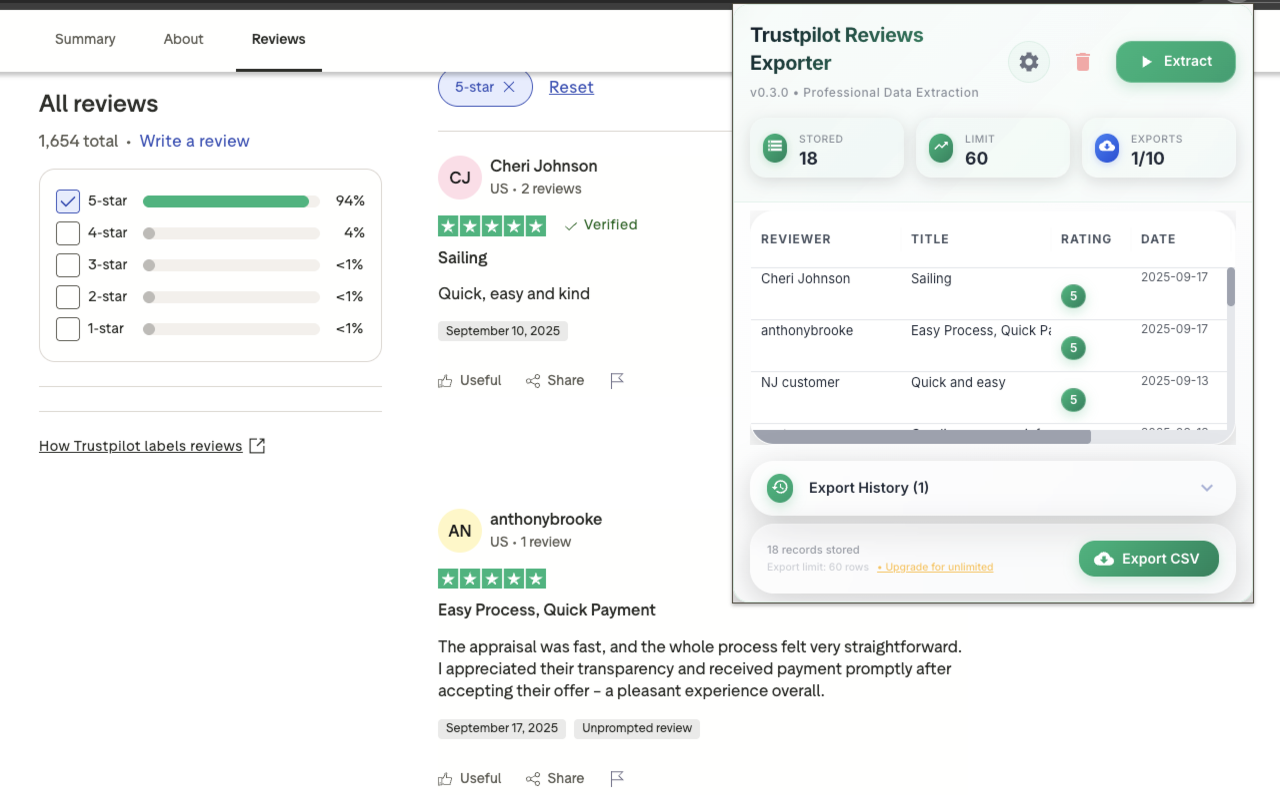This screenshot has height=800, width=1280.
Task: Open the Cheri Johnson reviewer name
Action: (x=544, y=166)
